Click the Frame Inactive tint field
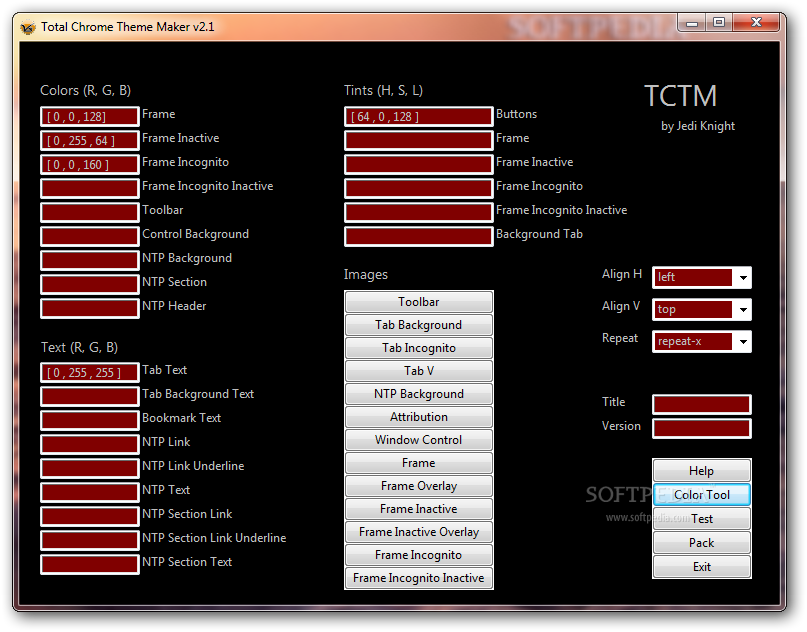Image resolution: width=807 pixels, height=632 pixels. click(x=418, y=165)
